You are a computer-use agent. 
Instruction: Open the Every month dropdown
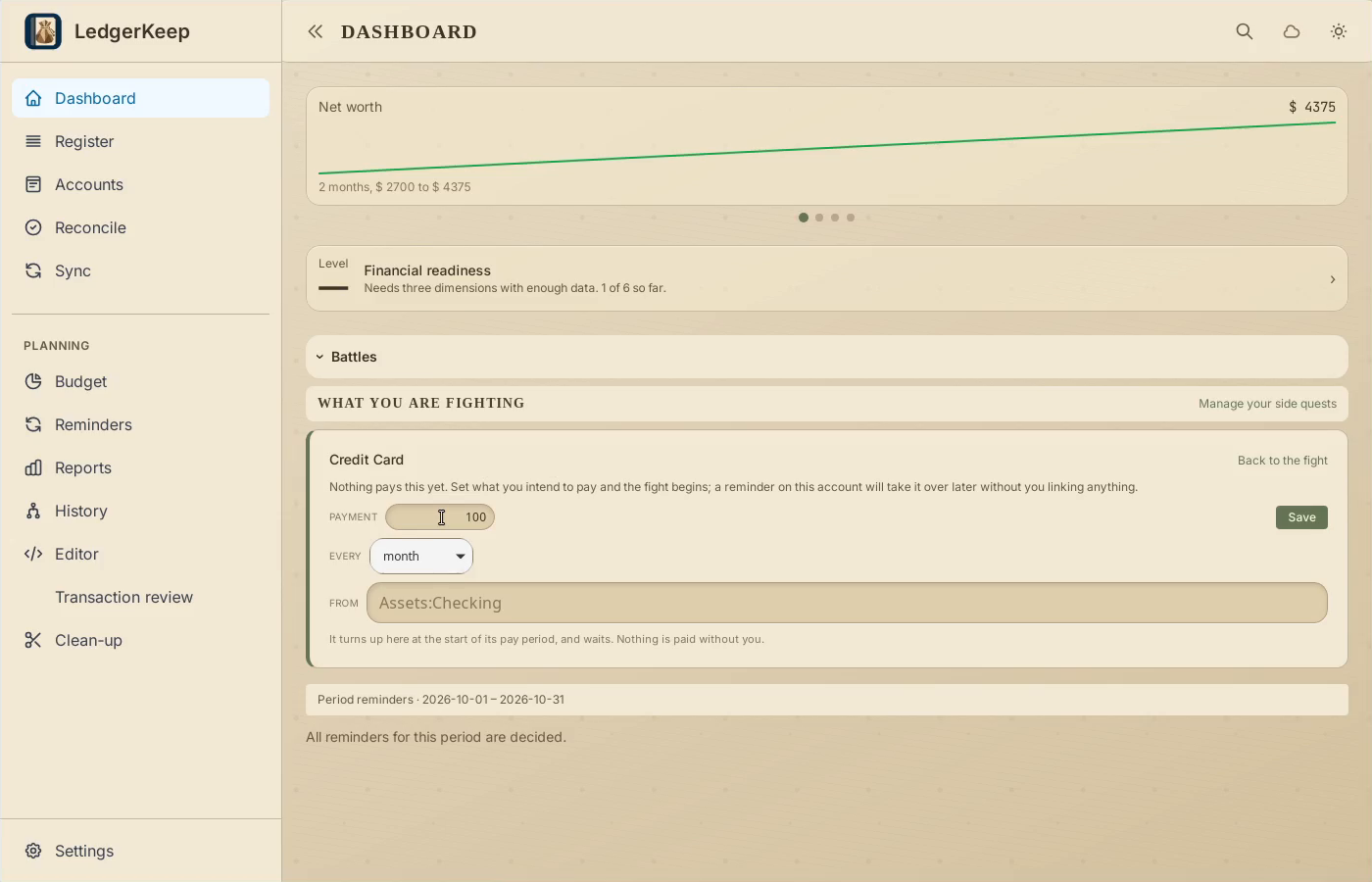421,556
